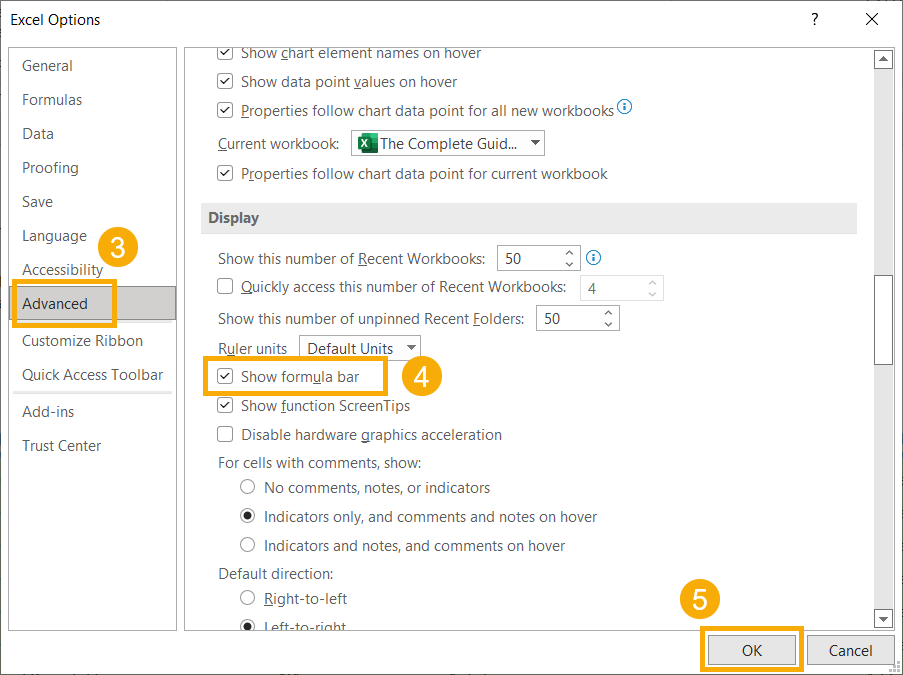
Task: Check Quickly access this number of Recent Workbooks
Action: [226, 287]
